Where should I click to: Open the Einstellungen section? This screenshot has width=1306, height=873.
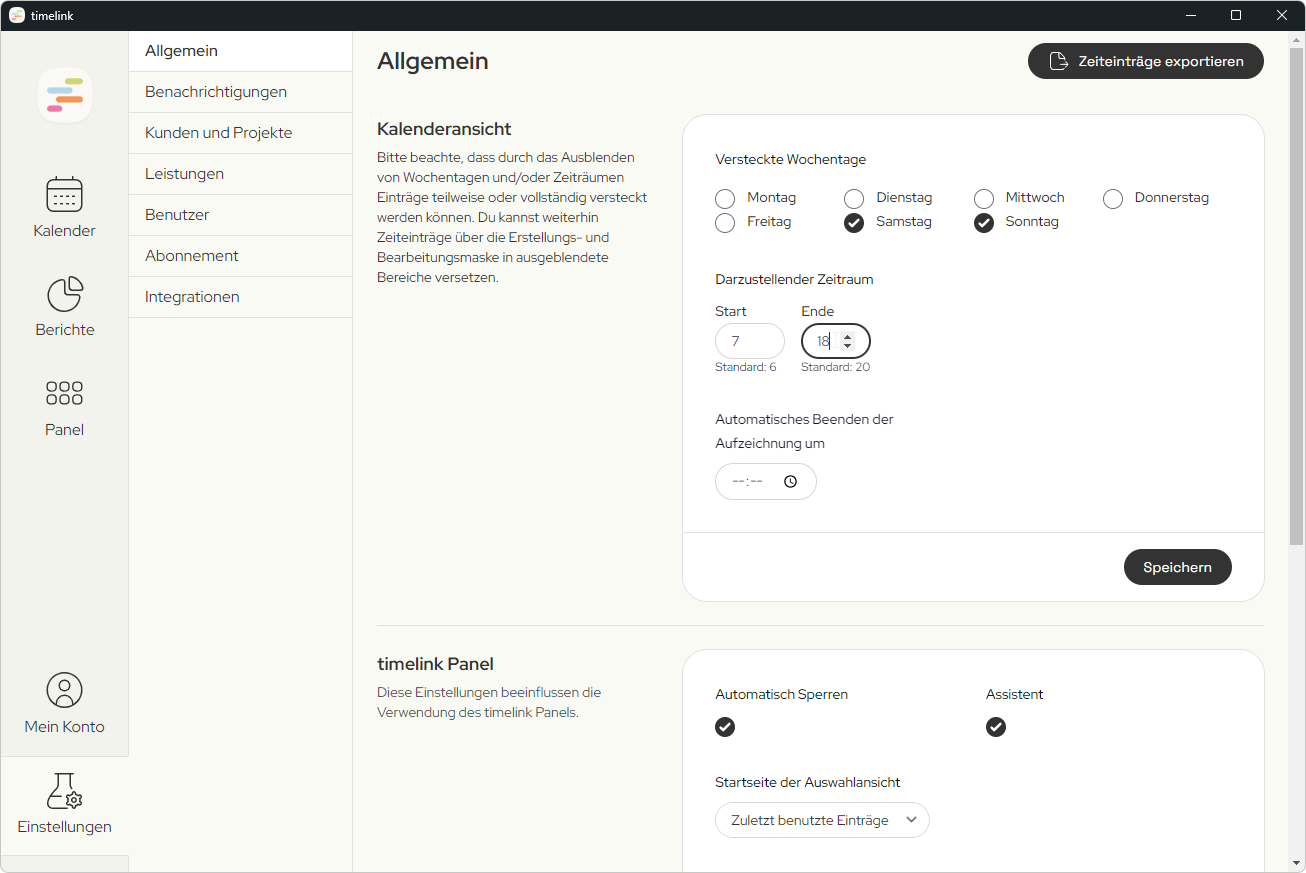click(x=64, y=803)
